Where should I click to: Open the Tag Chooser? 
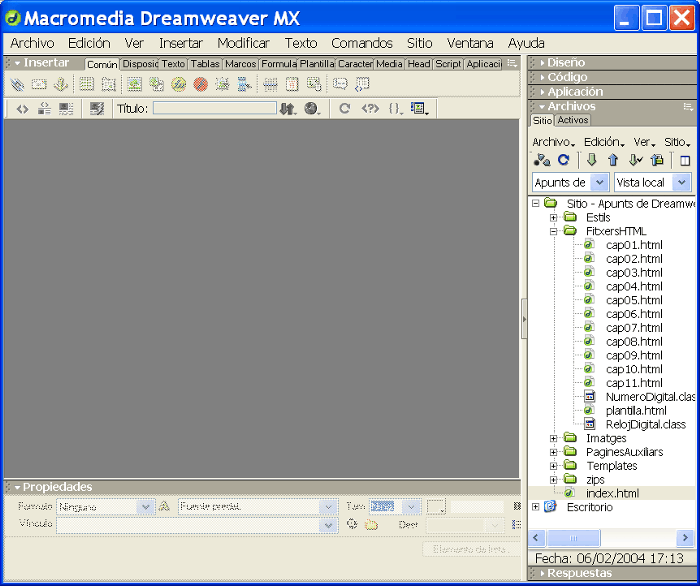[x=362, y=84]
